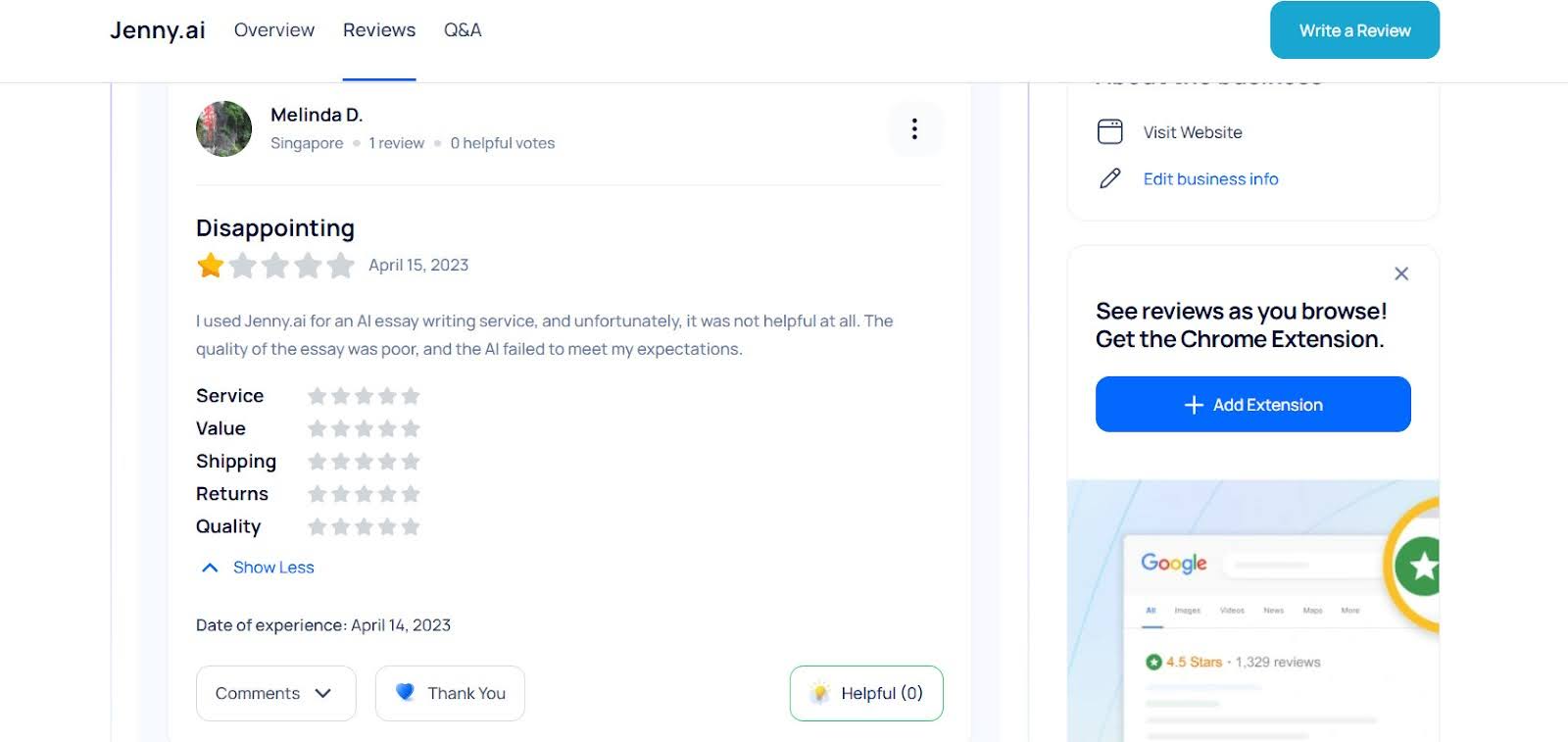
Task: Open the Comments dropdown
Action: click(x=275, y=693)
